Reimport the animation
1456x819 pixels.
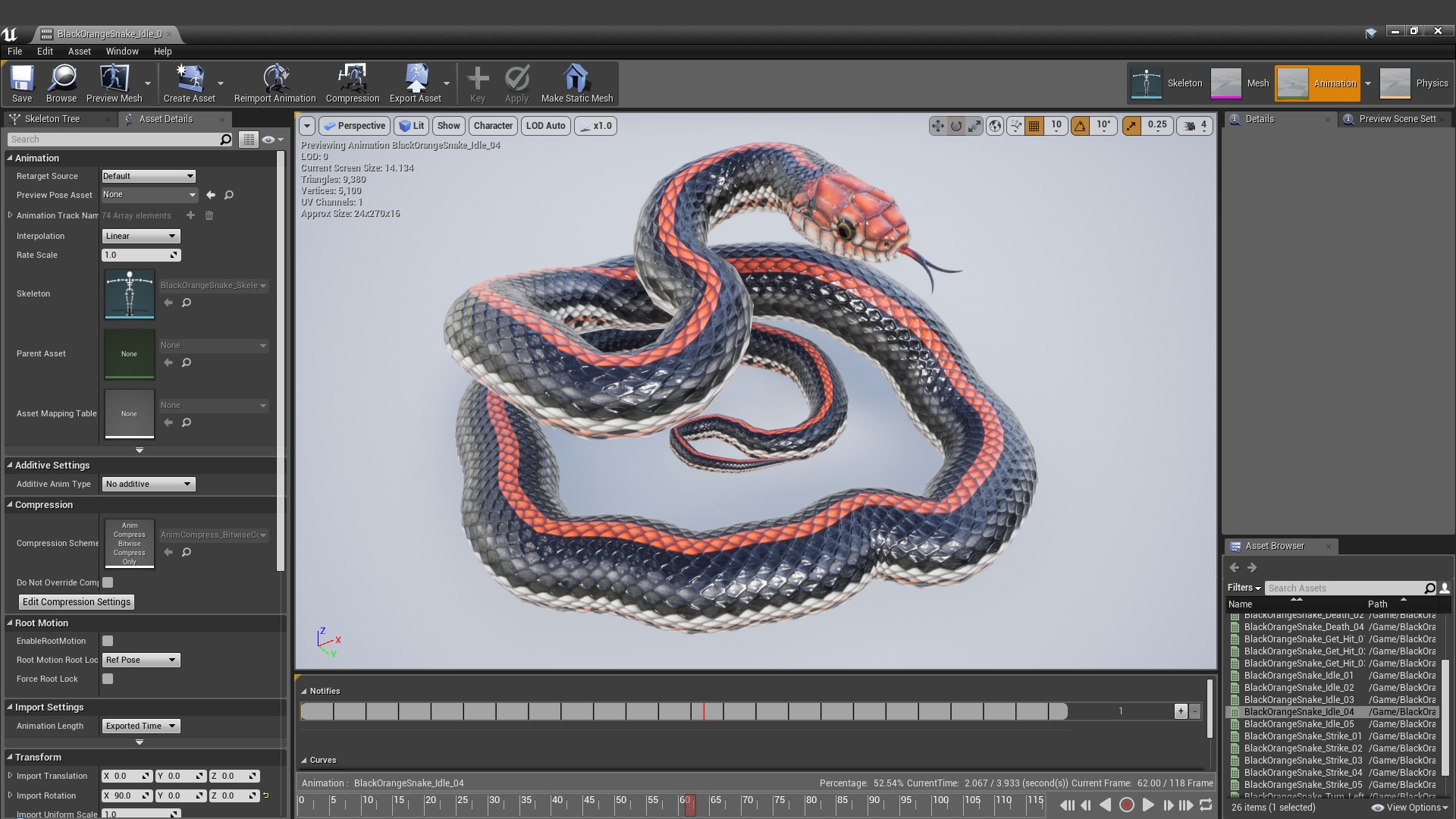click(275, 83)
